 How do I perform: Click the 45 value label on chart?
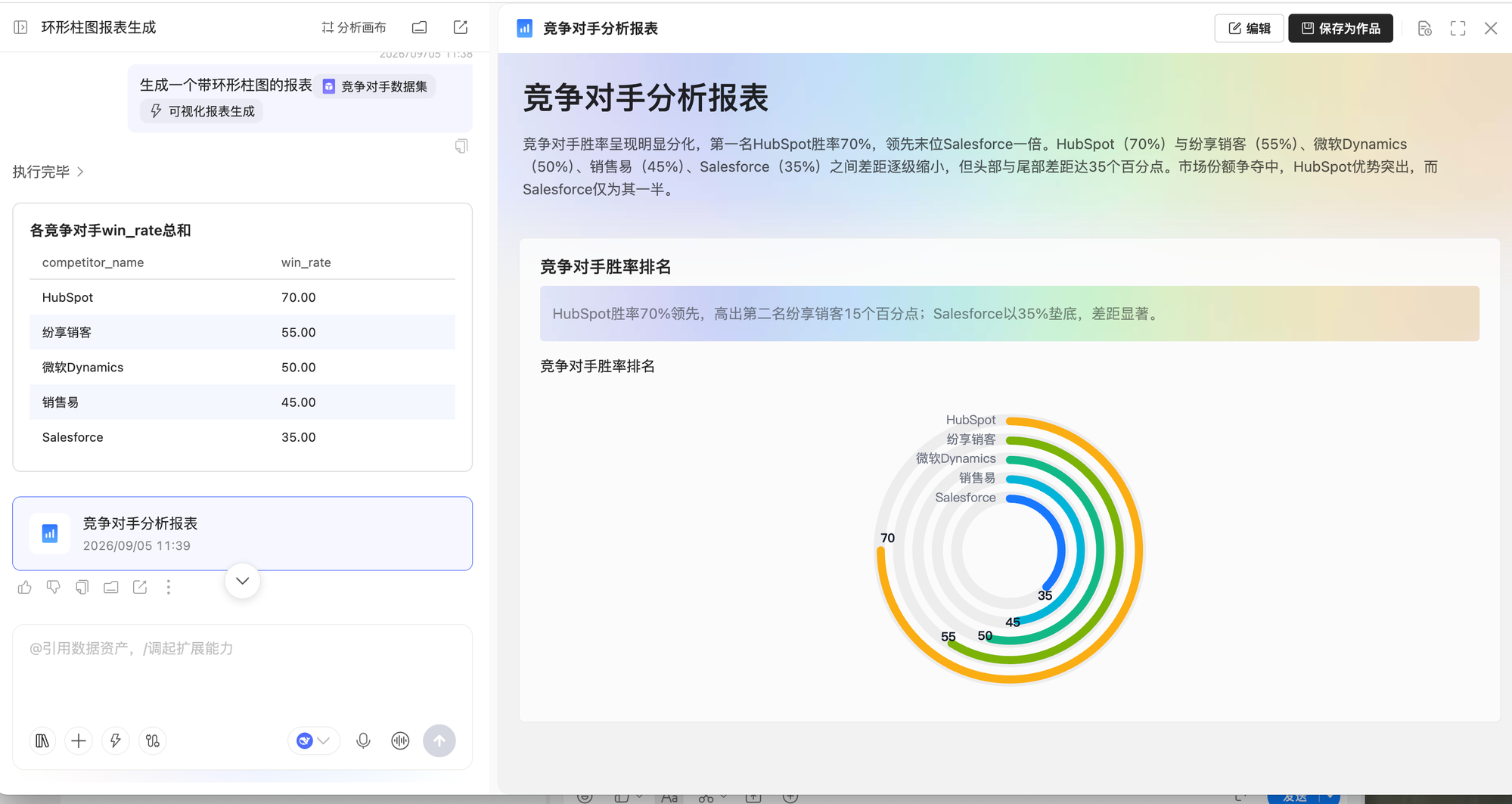[1013, 622]
